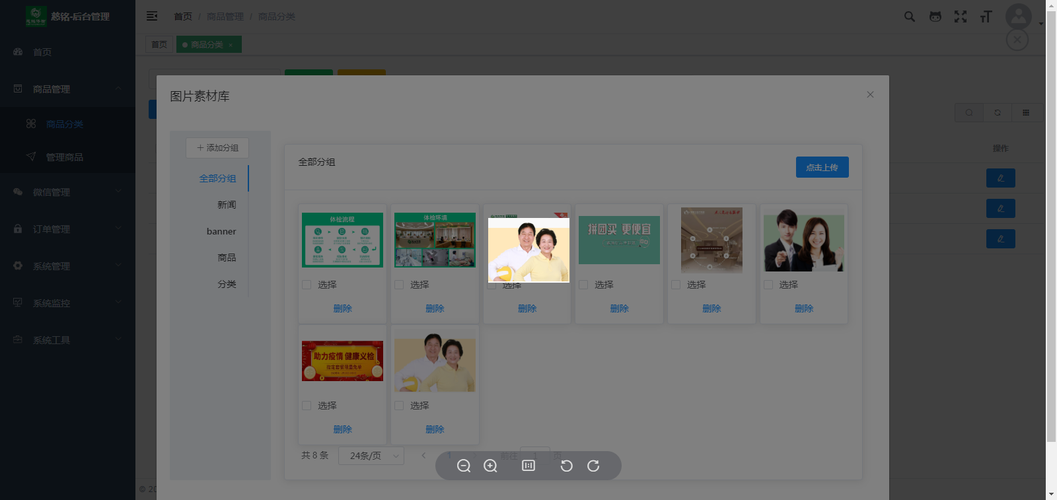Open the user avatar menu
This screenshot has height=500, width=1057.
point(1019,17)
